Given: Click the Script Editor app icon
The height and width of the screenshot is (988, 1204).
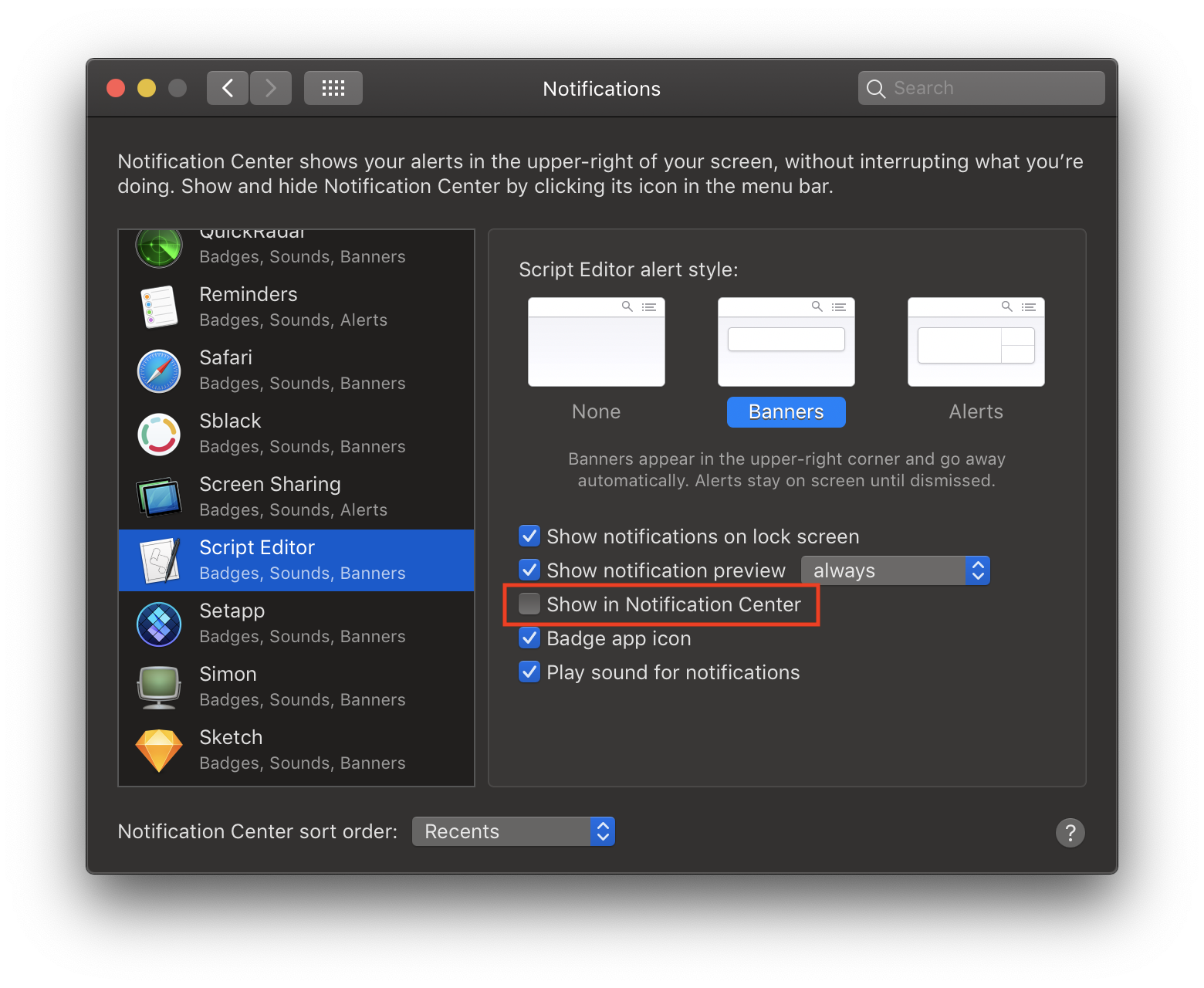Looking at the screenshot, I should pyautogui.click(x=160, y=560).
